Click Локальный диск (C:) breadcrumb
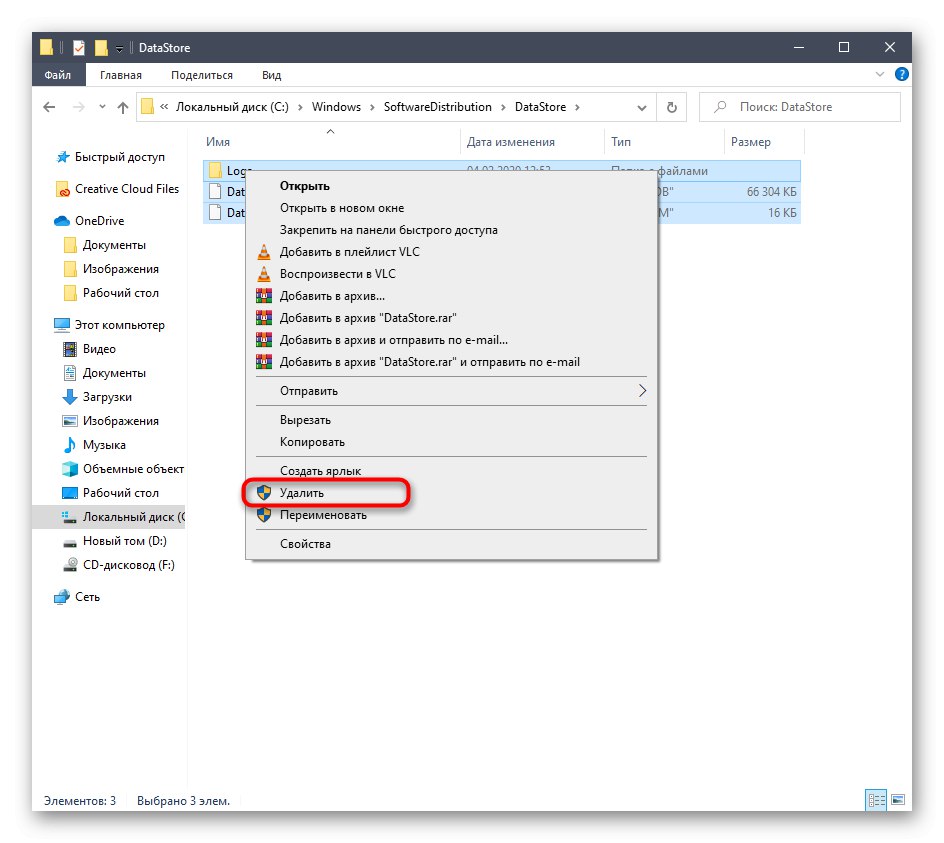 [232, 107]
